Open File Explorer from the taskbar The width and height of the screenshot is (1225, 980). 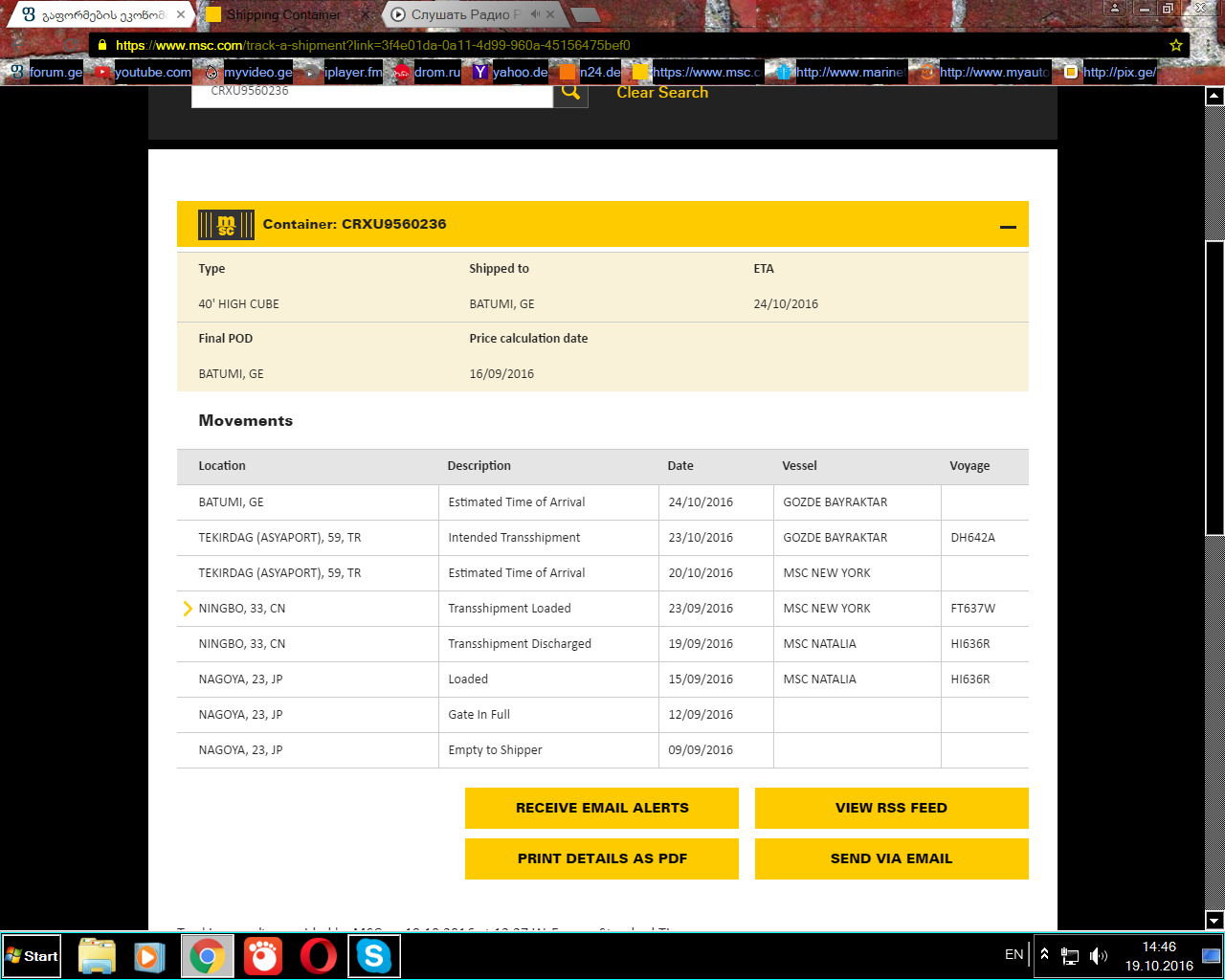[97, 956]
